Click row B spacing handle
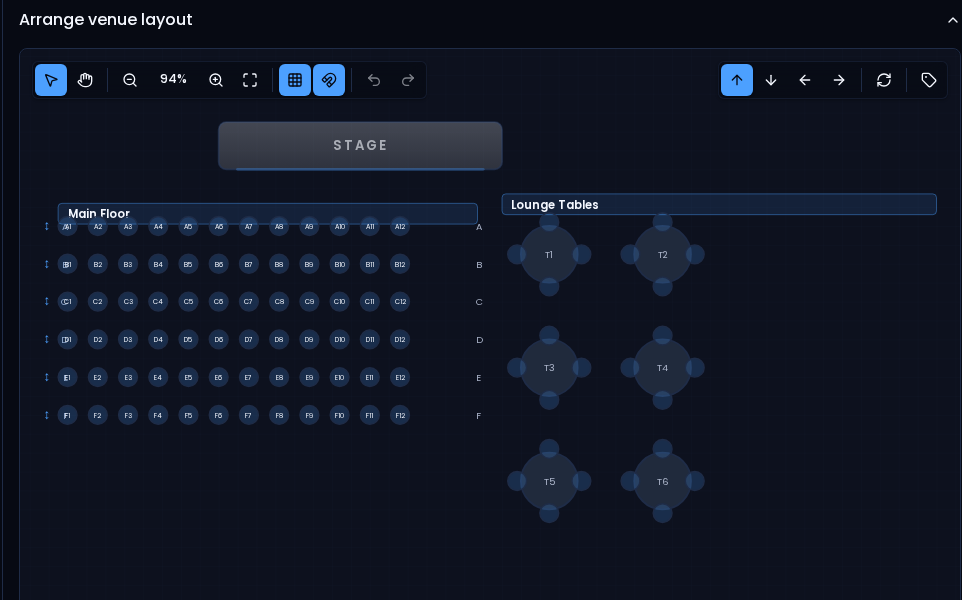The height and width of the screenshot is (600, 962). [47, 264]
